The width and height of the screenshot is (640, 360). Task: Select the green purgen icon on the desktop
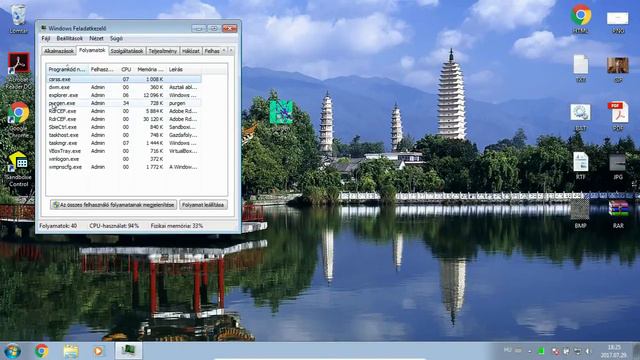point(281,112)
